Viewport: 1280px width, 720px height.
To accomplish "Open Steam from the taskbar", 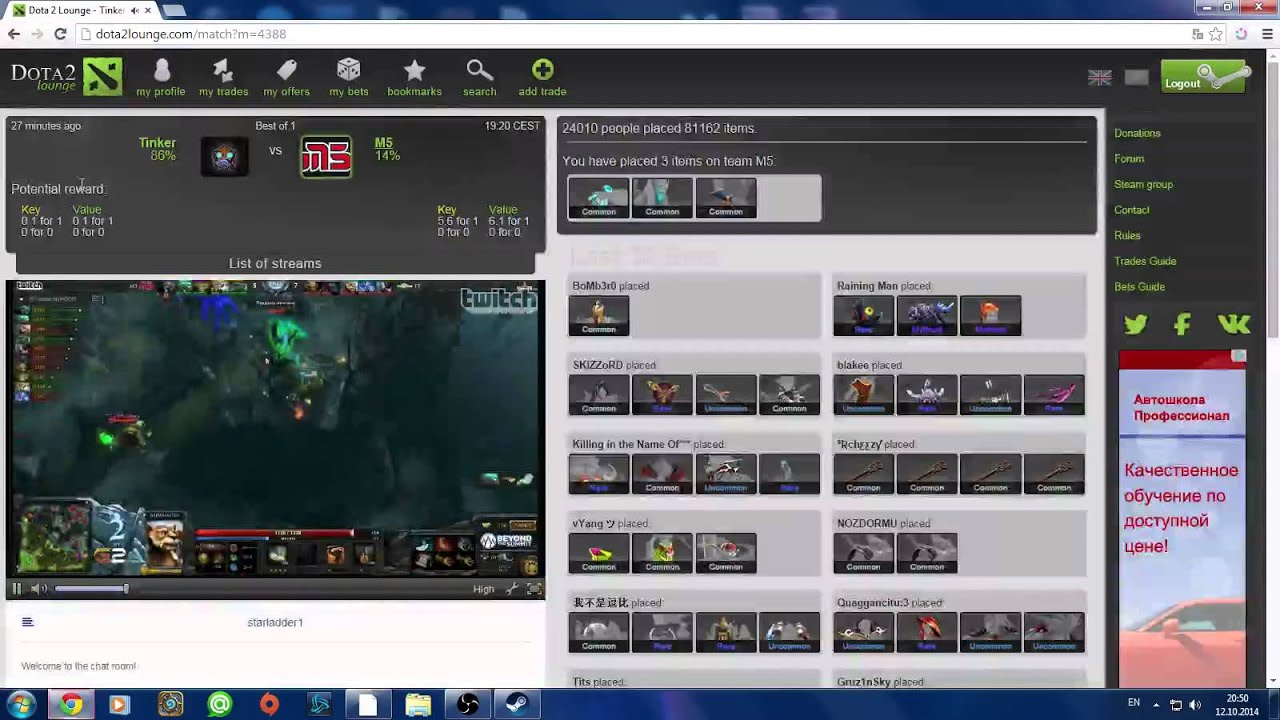I will click(x=517, y=705).
